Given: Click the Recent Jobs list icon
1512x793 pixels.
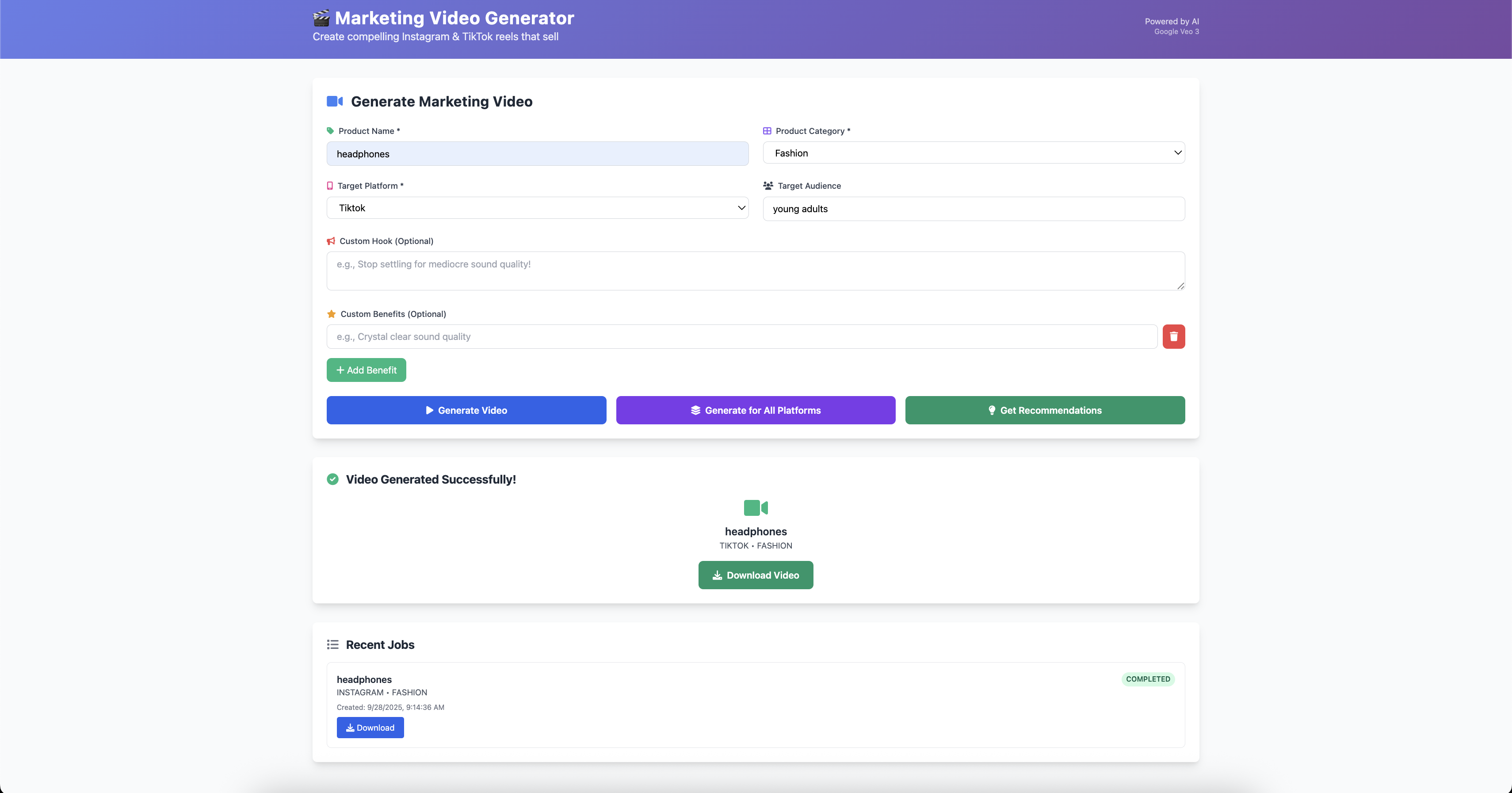Looking at the screenshot, I should coord(333,644).
